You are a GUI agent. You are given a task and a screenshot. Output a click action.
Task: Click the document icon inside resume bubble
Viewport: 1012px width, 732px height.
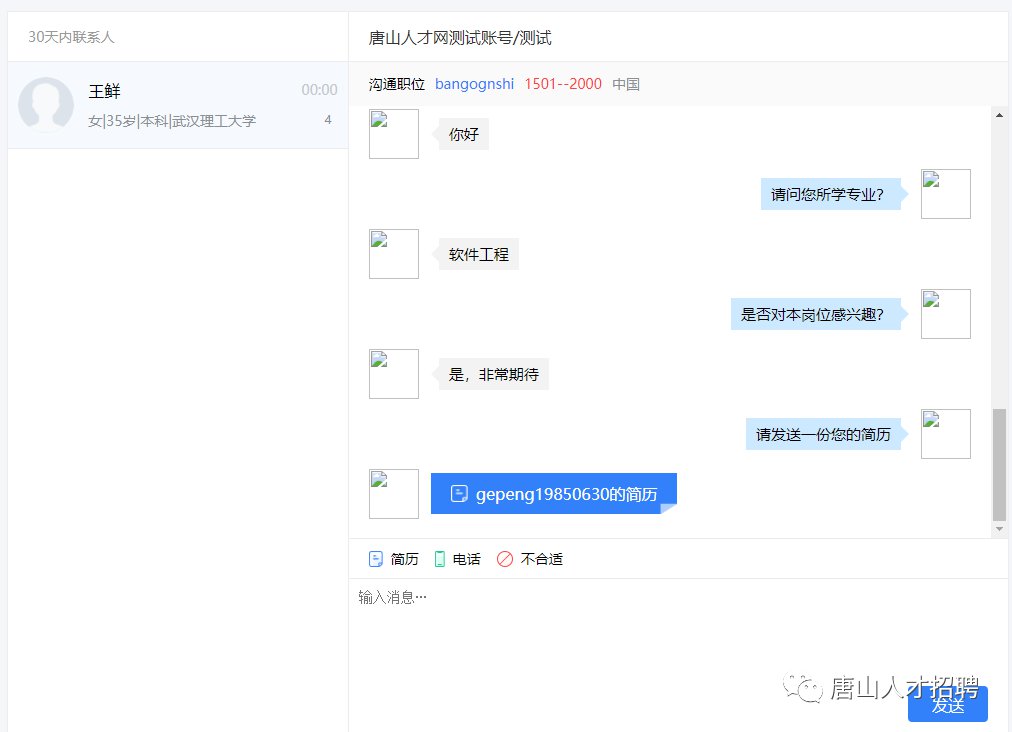point(459,494)
